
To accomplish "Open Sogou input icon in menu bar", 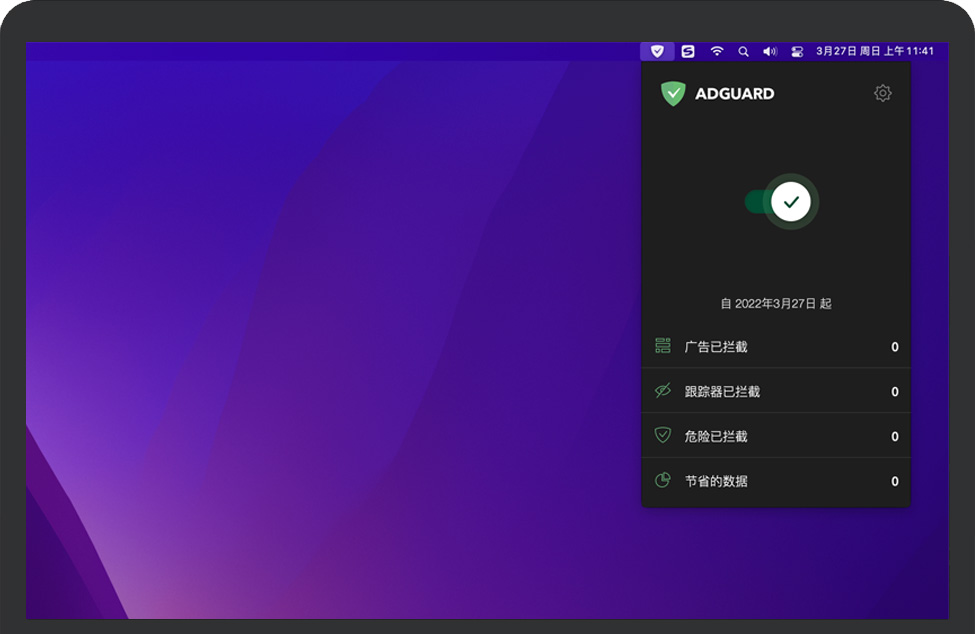I will 688,51.
